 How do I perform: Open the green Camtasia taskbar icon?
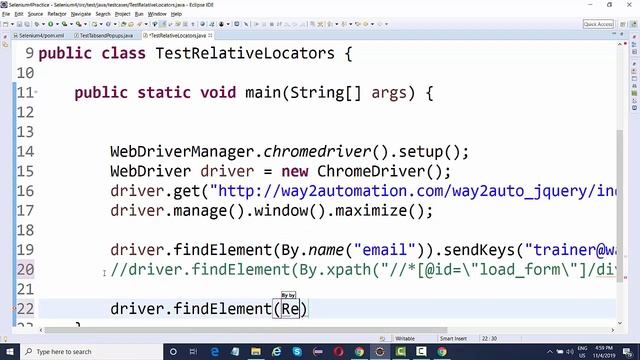point(400,351)
